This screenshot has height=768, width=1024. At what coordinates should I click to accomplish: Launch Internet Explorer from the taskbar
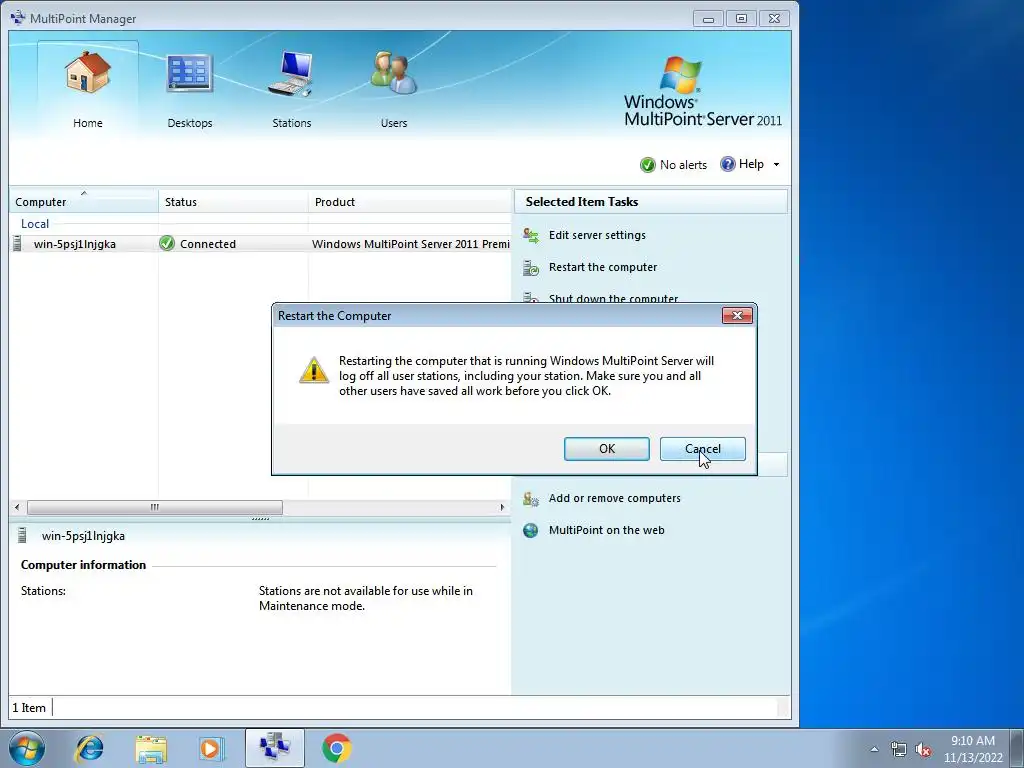coord(89,748)
